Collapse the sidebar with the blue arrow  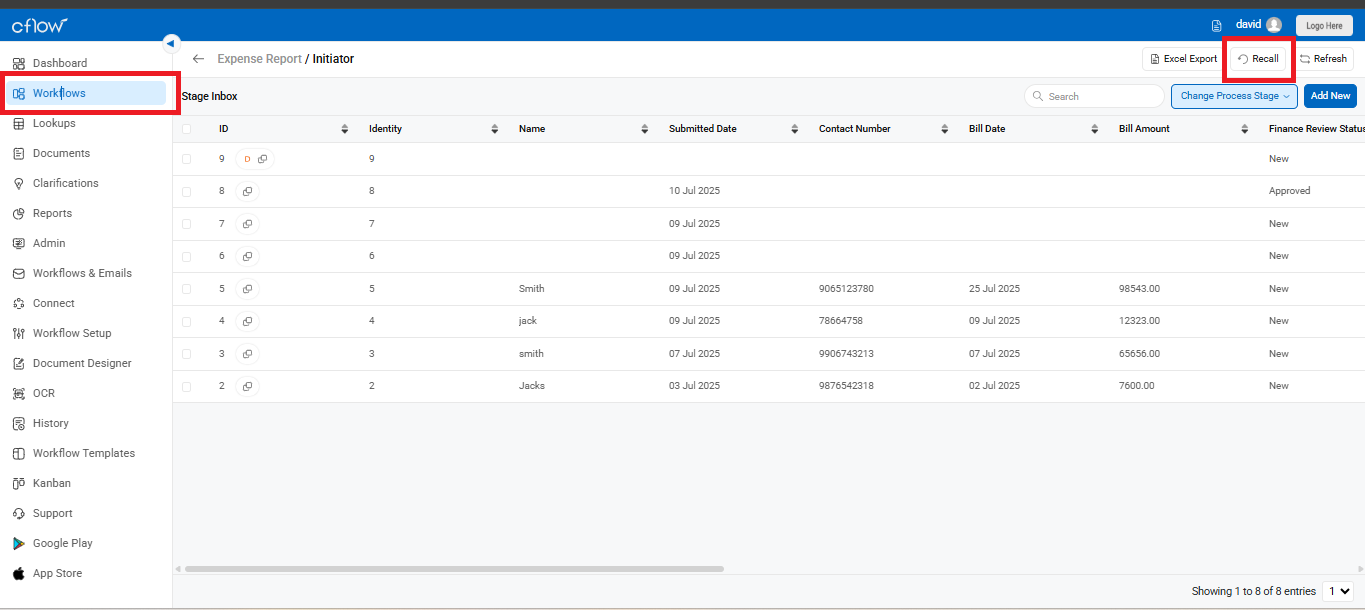(x=171, y=43)
